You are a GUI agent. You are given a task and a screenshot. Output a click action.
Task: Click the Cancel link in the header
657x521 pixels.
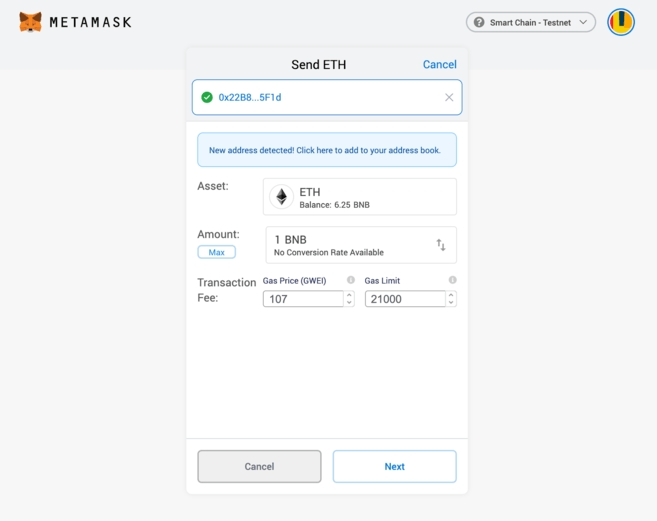[439, 64]
